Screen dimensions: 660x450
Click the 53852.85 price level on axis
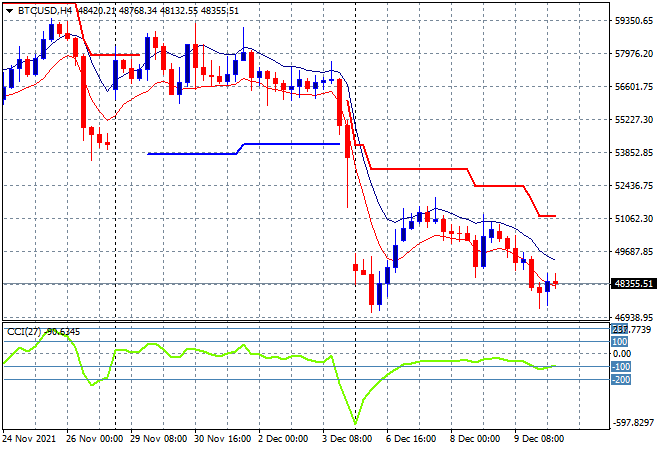click(634, 153)
